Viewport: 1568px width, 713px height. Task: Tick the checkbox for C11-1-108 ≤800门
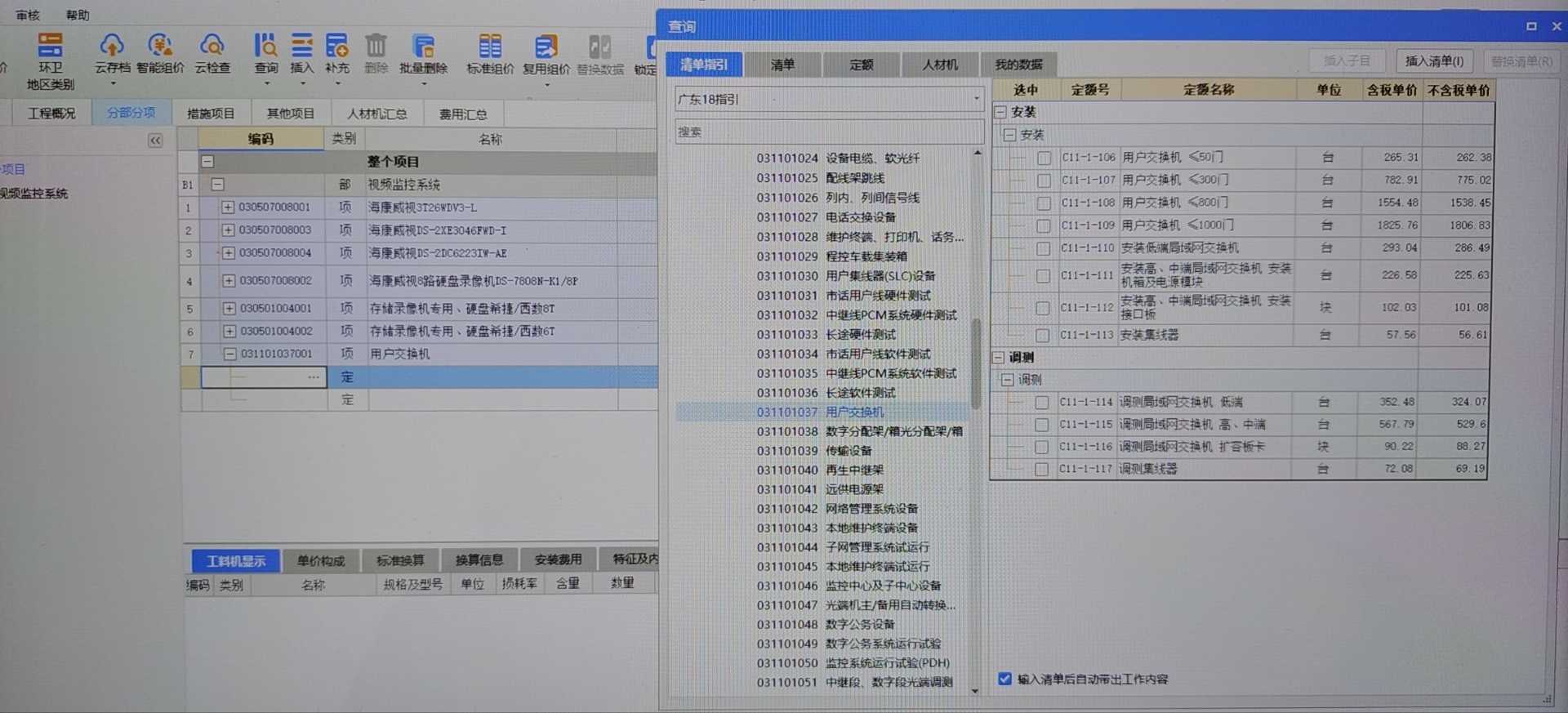coord(1044,203)
